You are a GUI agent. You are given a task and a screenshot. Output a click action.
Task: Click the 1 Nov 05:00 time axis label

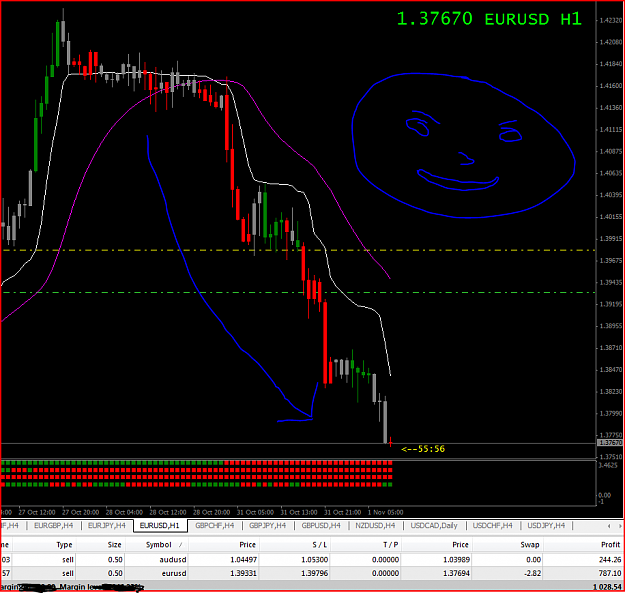(x=385, y=512)
